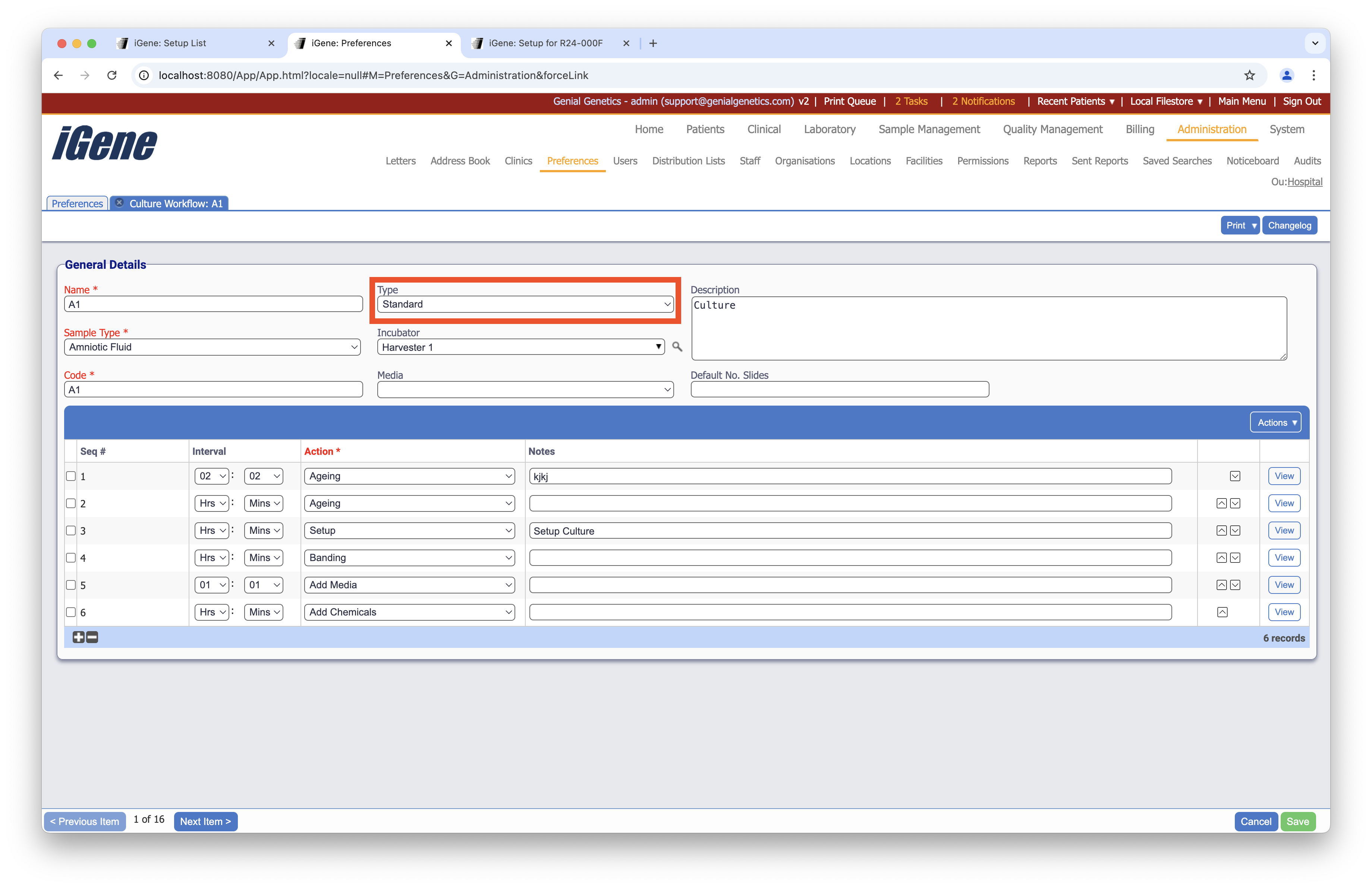Move row 1 down with arrow icon
Screen dimensions: 1372x888
click(1235, 476)
